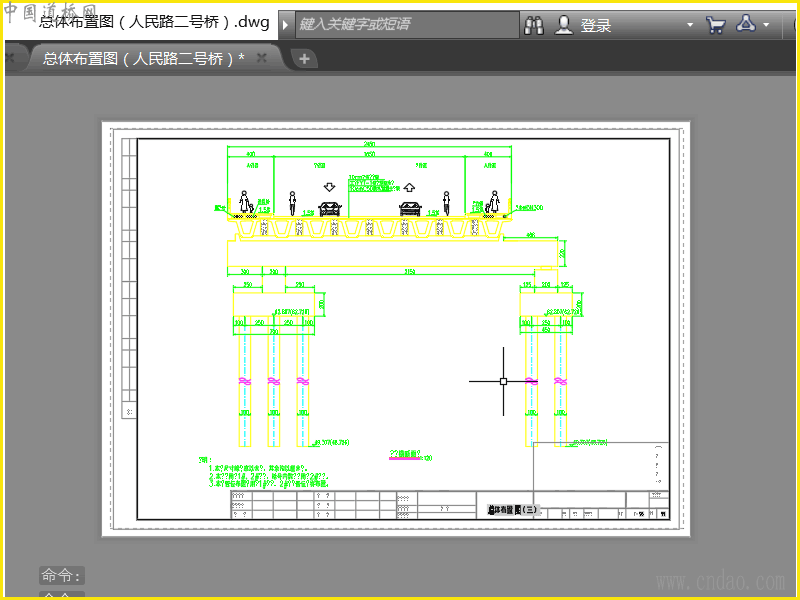Click the magenta underlined section title text
Viewport: 800px width, 600px height.
[405, 454]
